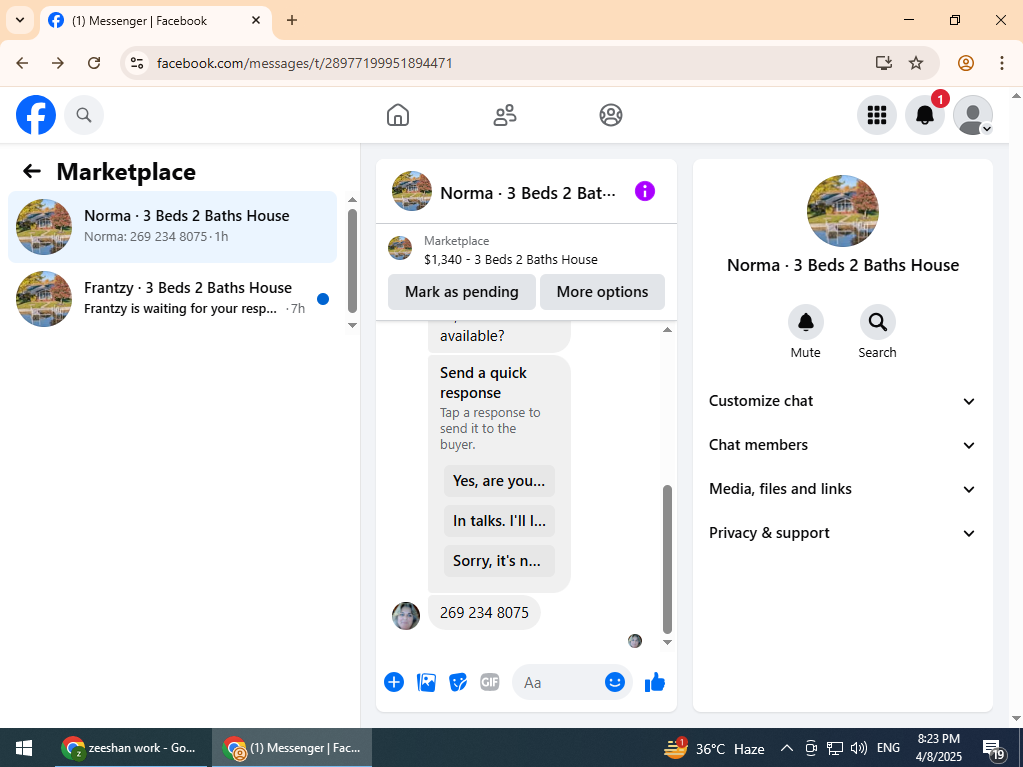Open the Facebook logo home link
The height and width of the screenshot is (767, 1023).
pos(36,115)
